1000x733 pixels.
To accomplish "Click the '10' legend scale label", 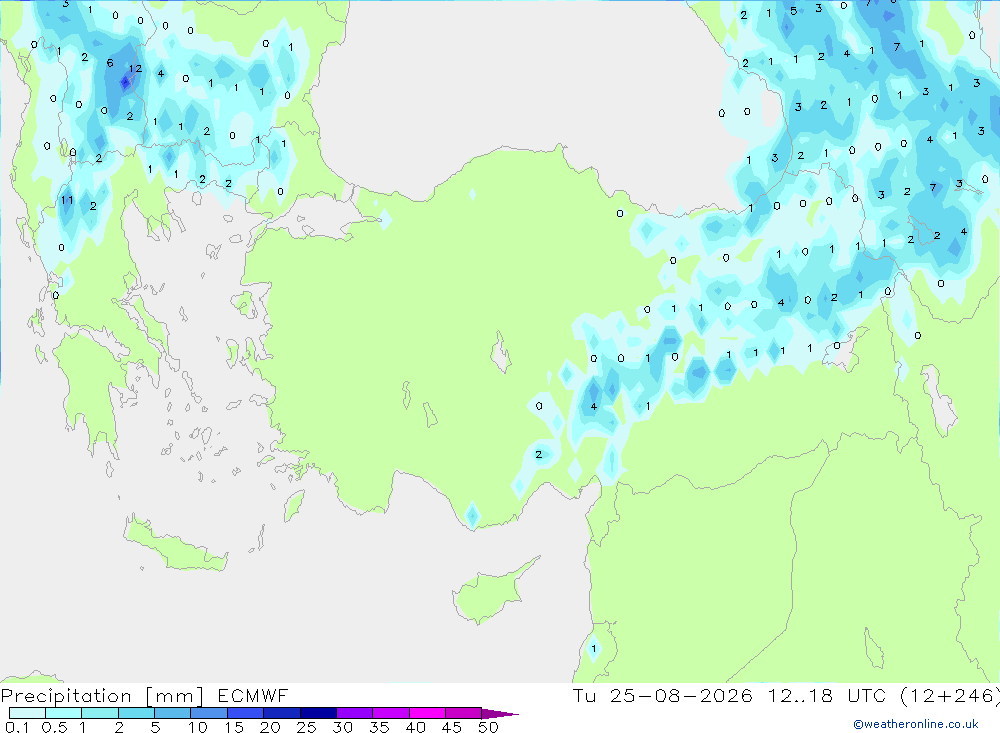I will (198, 727).
